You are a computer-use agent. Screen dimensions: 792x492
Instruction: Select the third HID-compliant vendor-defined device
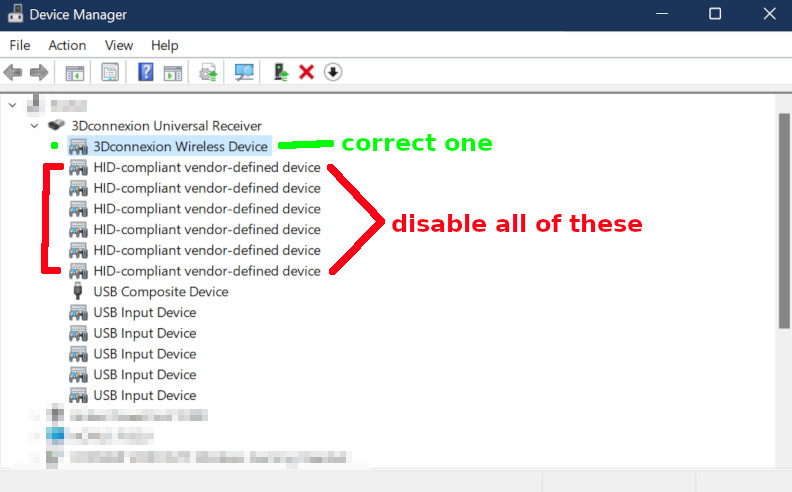pyautogui.click(x=207, y=209)
